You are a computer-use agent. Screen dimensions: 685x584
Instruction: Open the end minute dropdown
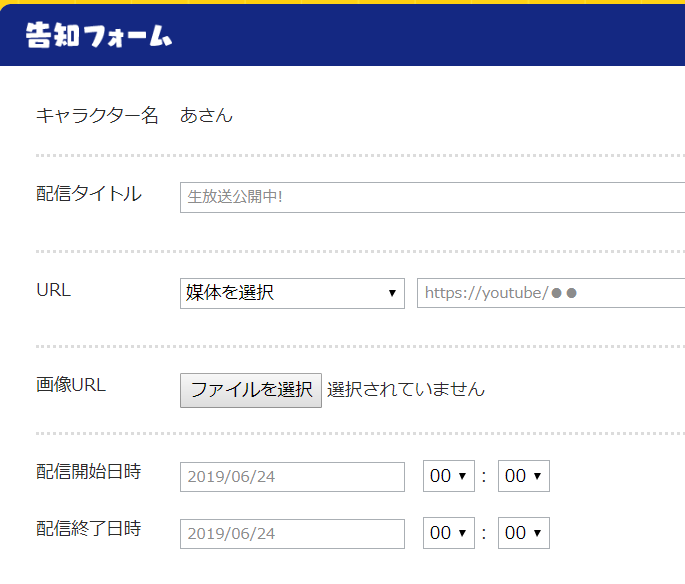pyautogui.click(x=524, y=533)
